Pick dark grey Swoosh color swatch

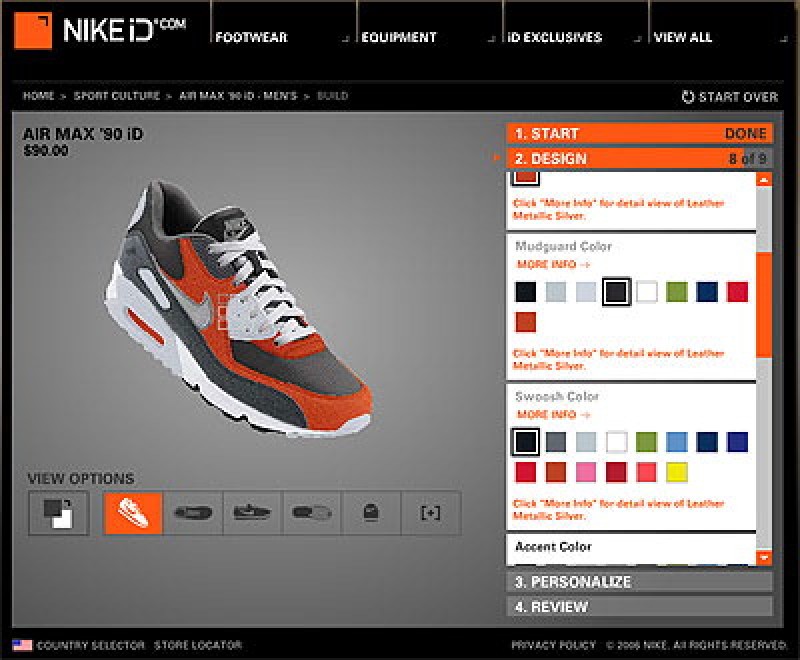[556, 442]
